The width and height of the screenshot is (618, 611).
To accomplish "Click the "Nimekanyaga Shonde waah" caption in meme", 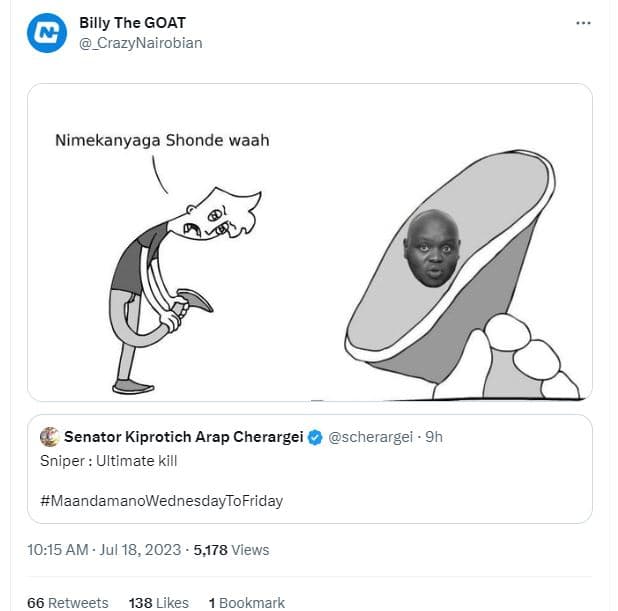I will 161,141.
